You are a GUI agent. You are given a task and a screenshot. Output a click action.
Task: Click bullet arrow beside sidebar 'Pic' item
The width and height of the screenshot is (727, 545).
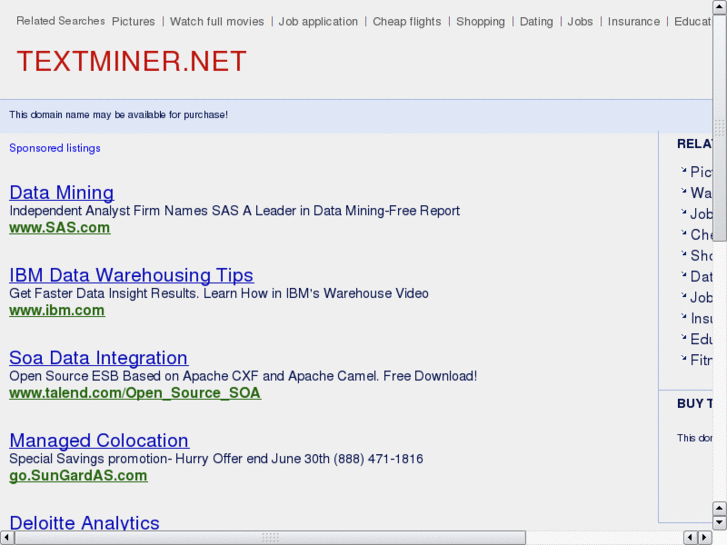683,170
